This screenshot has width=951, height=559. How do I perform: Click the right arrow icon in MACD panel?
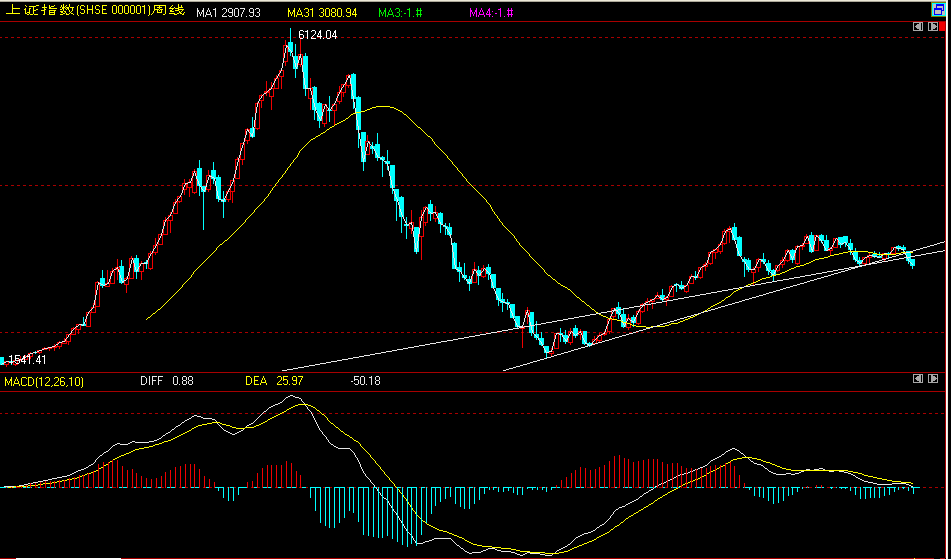tap(933, 379)
